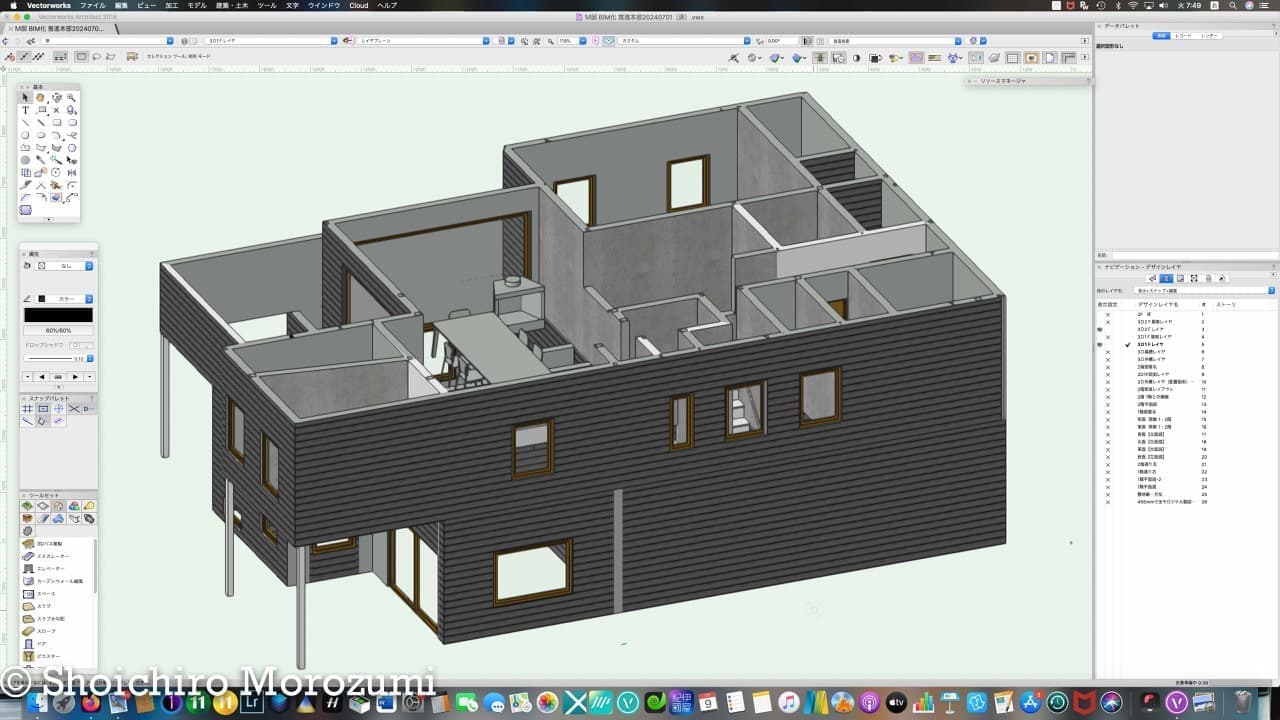
Task: Switch to the レコード tab in data palette
Action: click(x=1183, y=35)
